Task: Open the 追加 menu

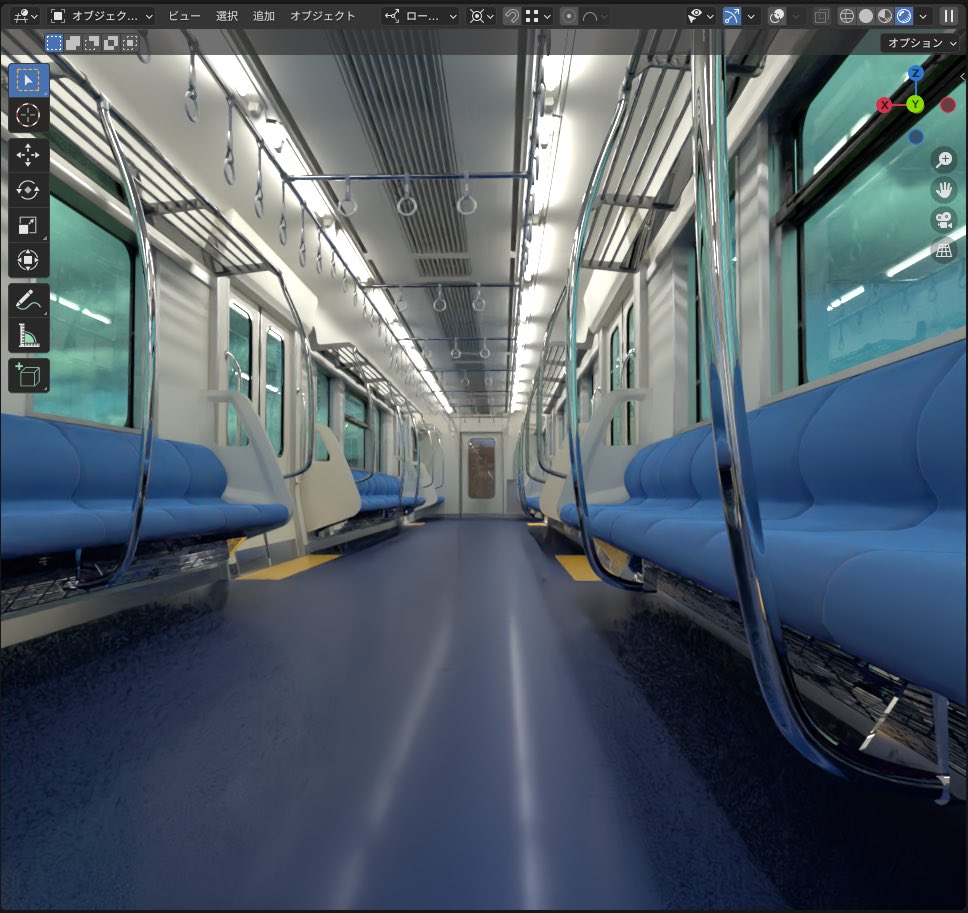Action: pyautogui.click(x=264, y=16)
